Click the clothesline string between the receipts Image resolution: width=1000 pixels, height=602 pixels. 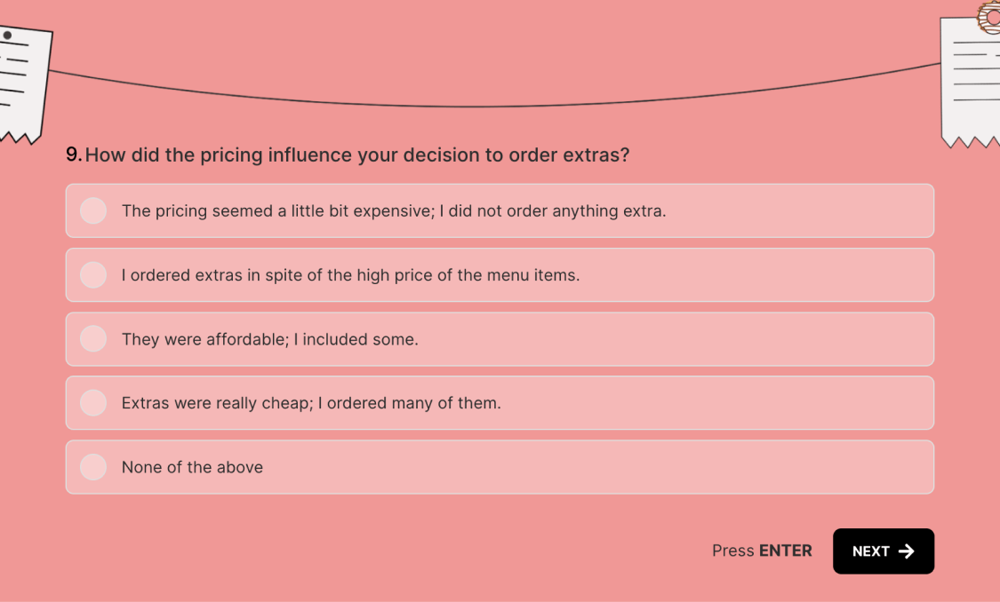coord(500,105)
